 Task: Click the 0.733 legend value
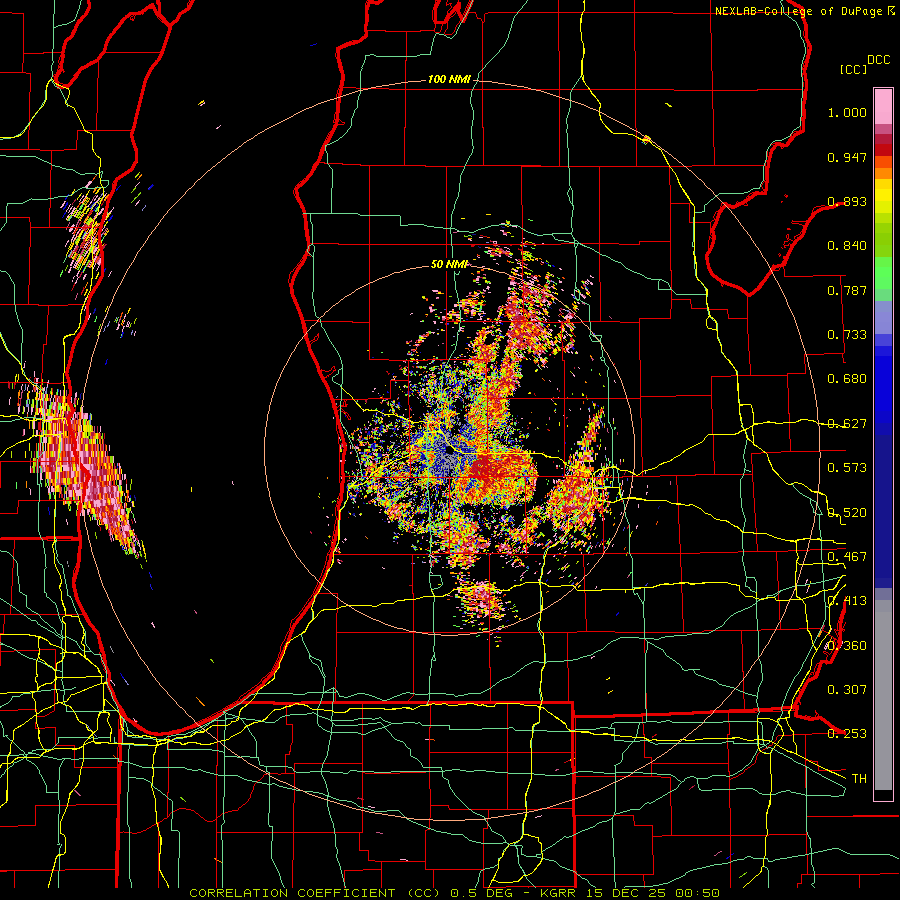[847, 335]
